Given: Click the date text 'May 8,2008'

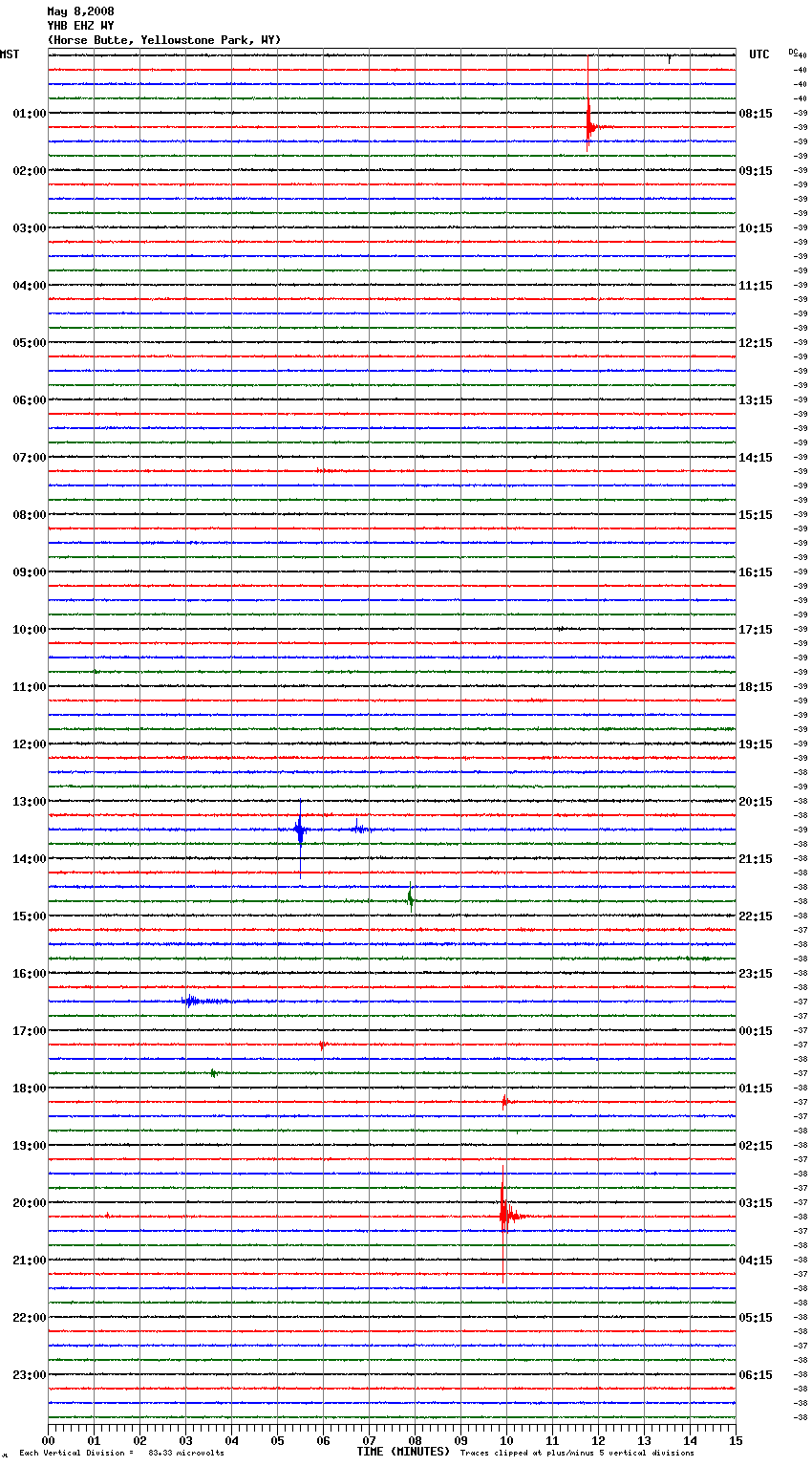Looking at the screenshot, I should pyautogui.click(x=80, y=11).
